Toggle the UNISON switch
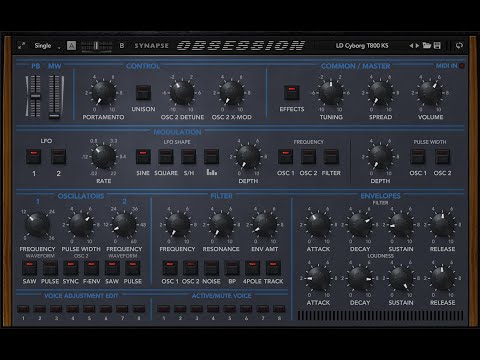This screenshot has width=480, height=360. coord(143,93)
